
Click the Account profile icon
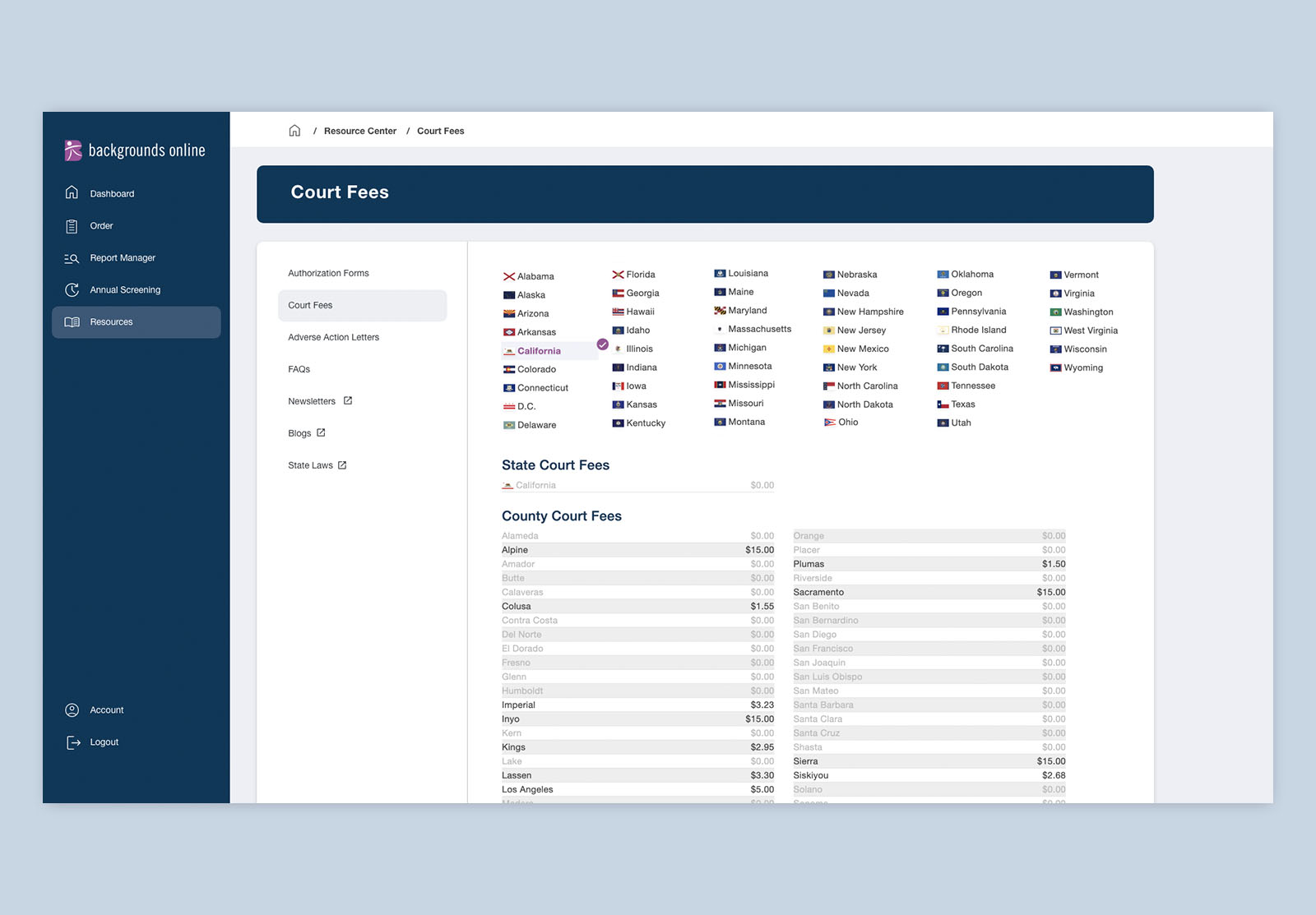tap(72, 710)
